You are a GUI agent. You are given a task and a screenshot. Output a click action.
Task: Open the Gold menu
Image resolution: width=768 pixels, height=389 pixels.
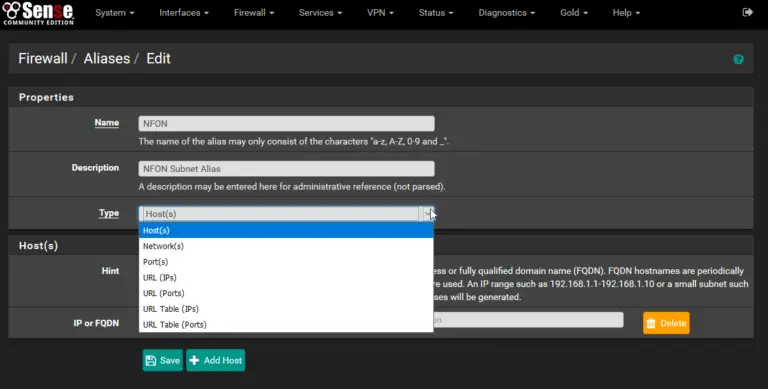574,13
